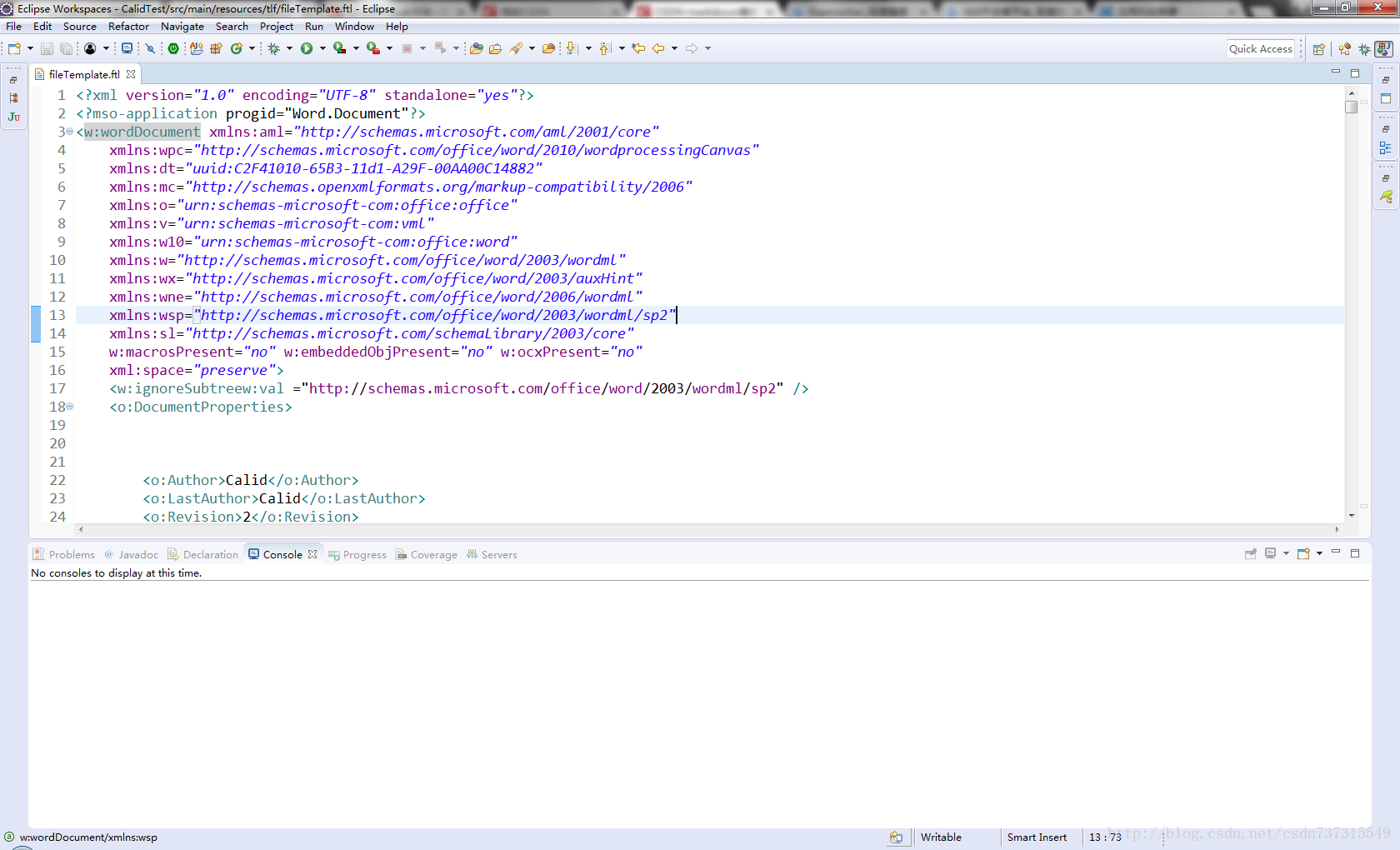The height and width of the screenshot is (850, 1400).
Task: Expand the Debug dropdown arrow
Action: (x=290, y=48)
